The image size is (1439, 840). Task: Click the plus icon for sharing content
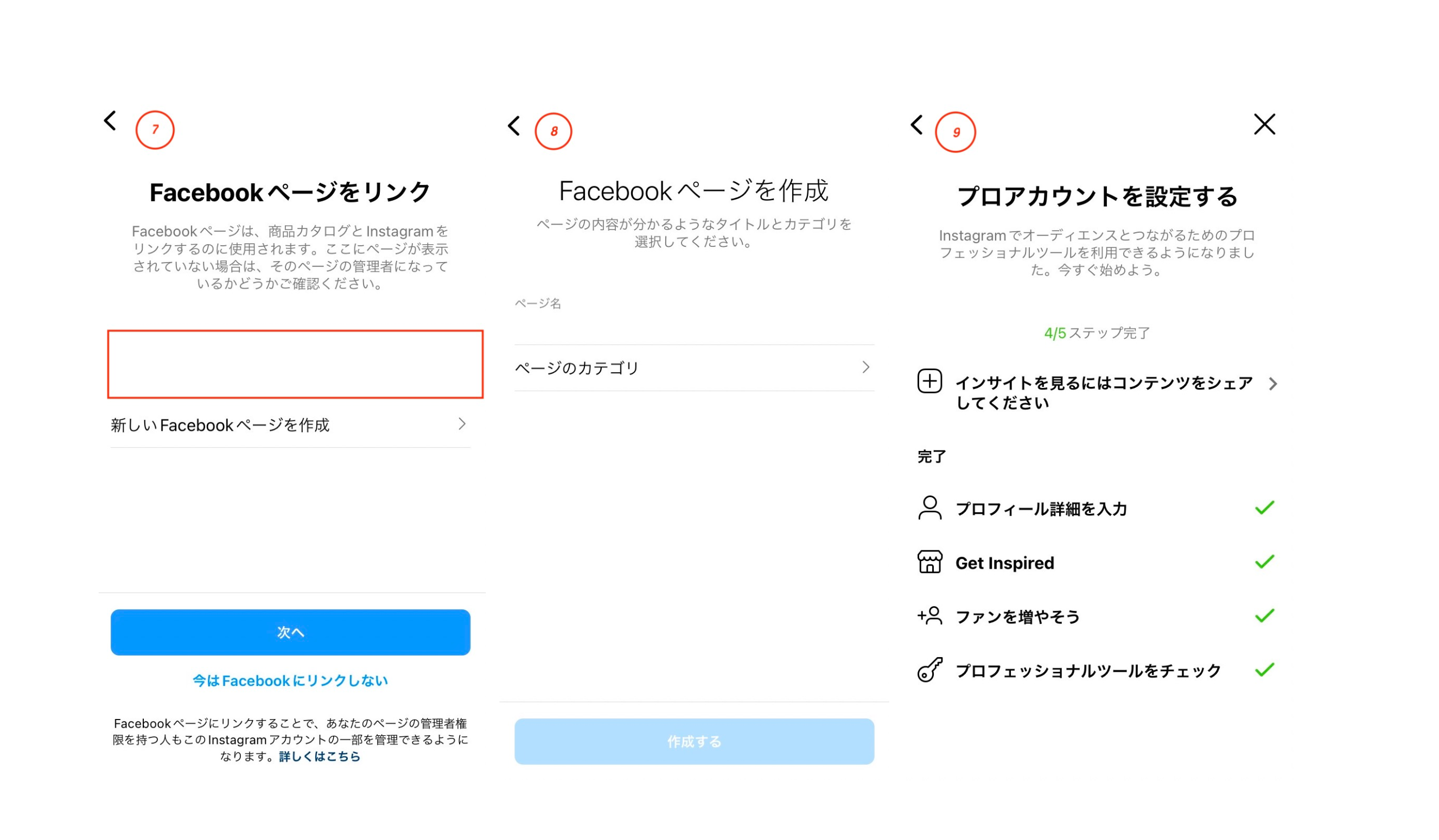coord(929,381)
